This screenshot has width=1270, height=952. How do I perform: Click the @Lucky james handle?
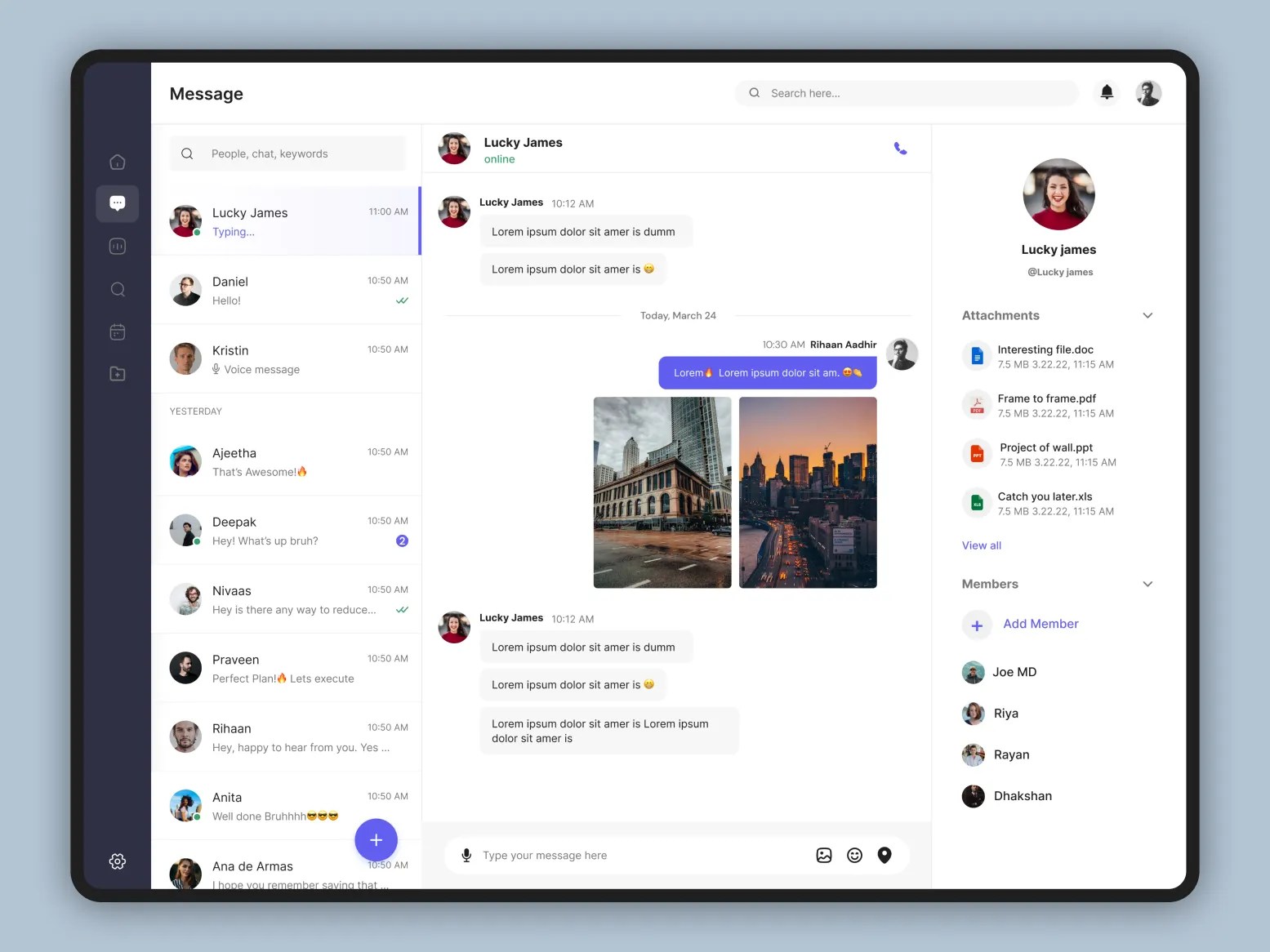pyautogui.click(x=1060, y=272)
